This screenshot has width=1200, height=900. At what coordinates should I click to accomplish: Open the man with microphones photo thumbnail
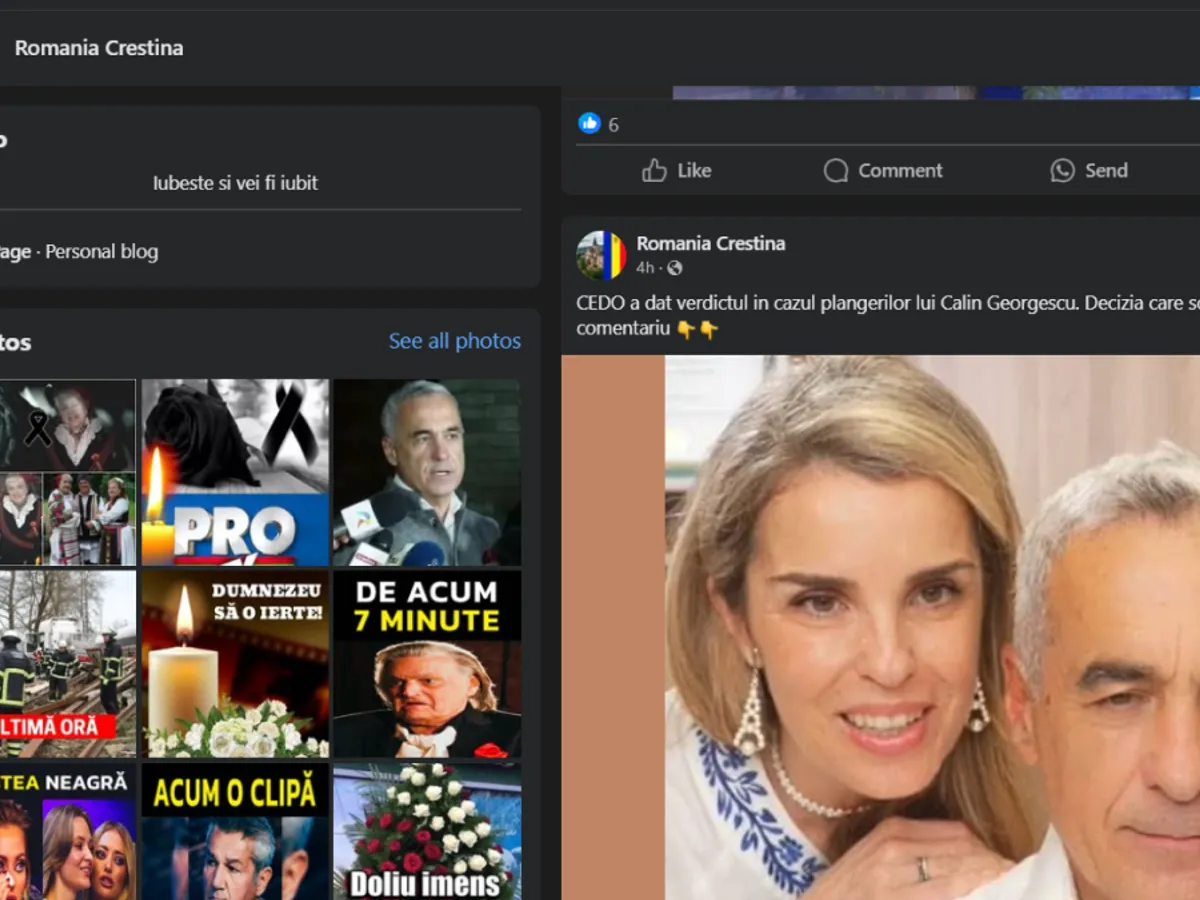[427, 472]
